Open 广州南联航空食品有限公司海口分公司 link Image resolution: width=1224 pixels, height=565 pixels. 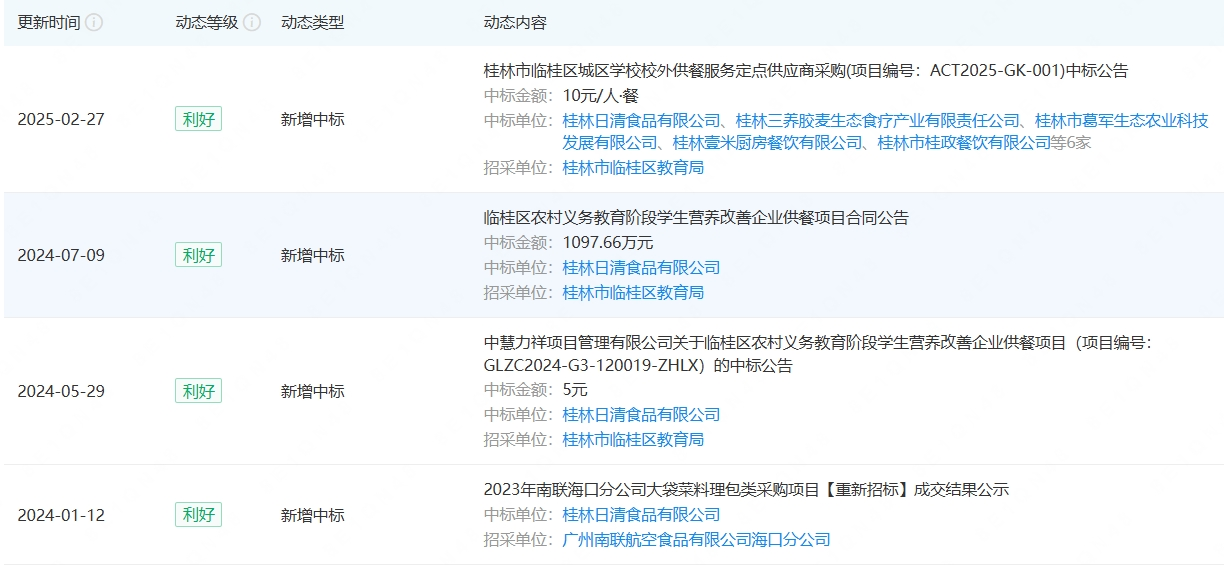696,540
